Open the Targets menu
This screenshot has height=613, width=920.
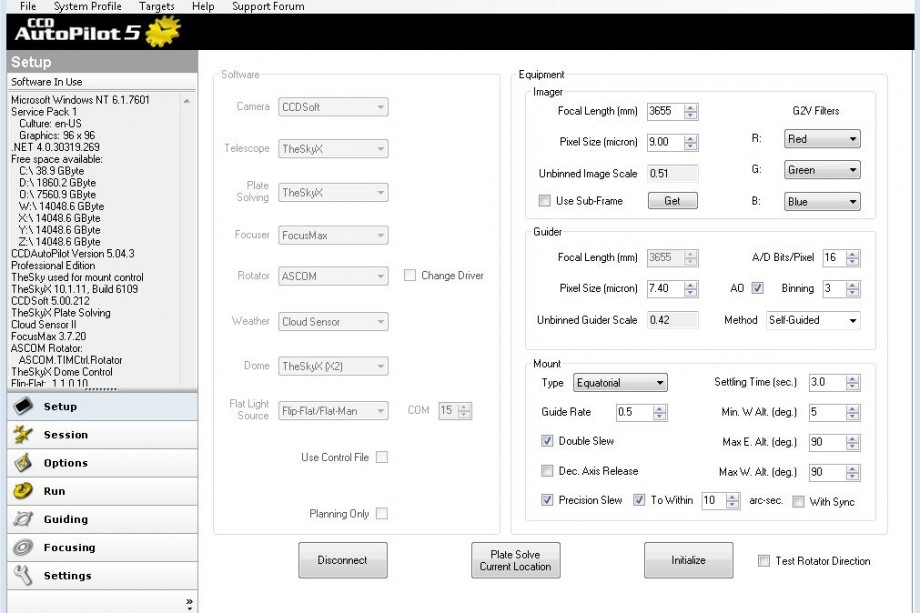pyautogui.click(x=157, y=6)
